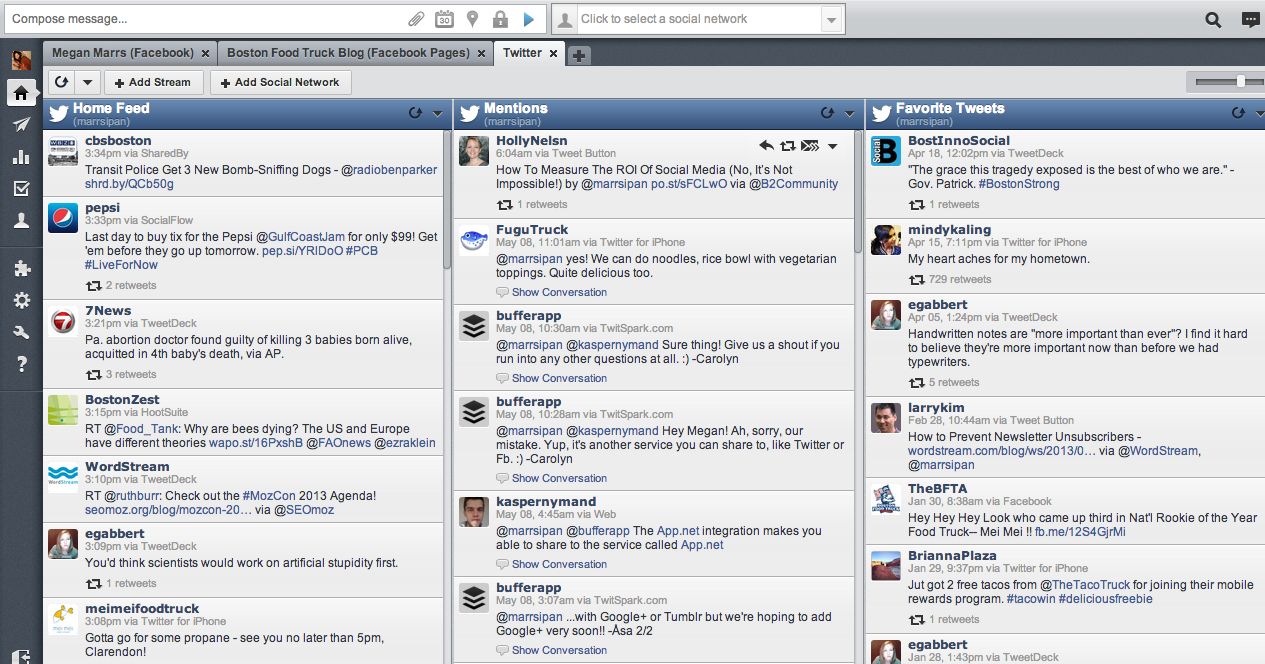Click the Add Stream button
This screenshot has width=1265, height=664.
[153, 82]
